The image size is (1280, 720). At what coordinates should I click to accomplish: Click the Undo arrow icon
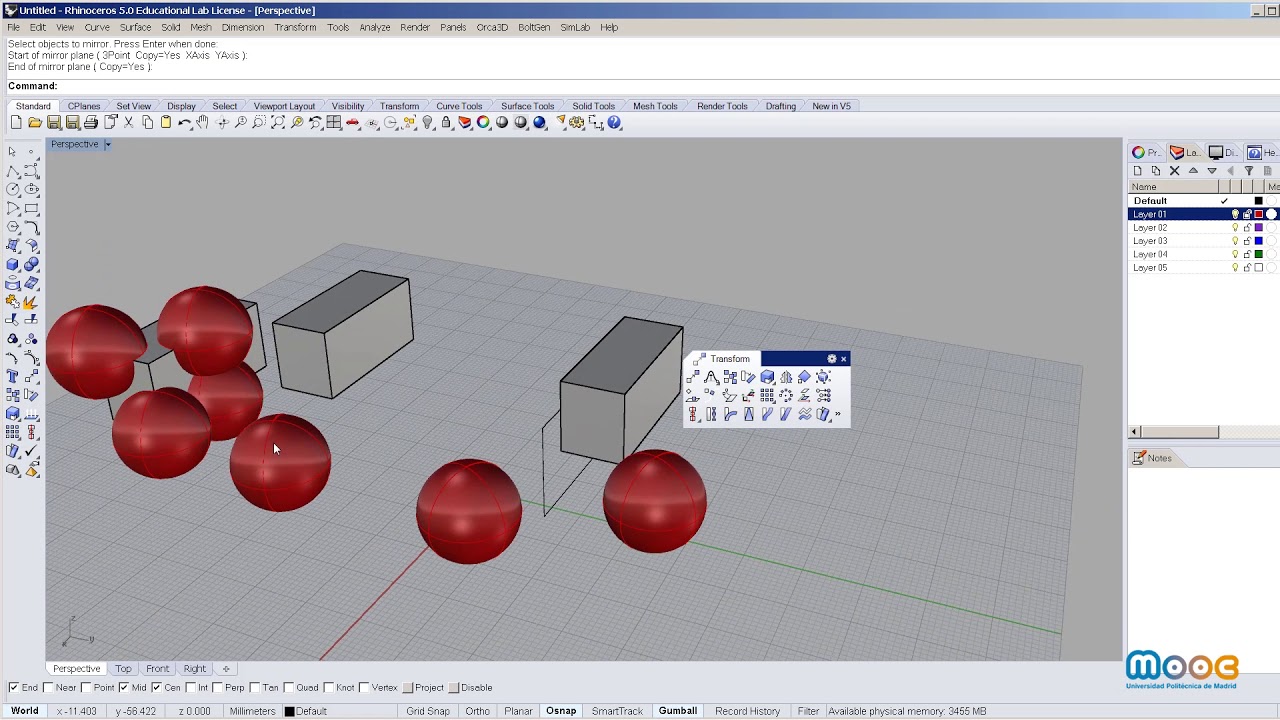pyautogui.click(x=185, y=123)
